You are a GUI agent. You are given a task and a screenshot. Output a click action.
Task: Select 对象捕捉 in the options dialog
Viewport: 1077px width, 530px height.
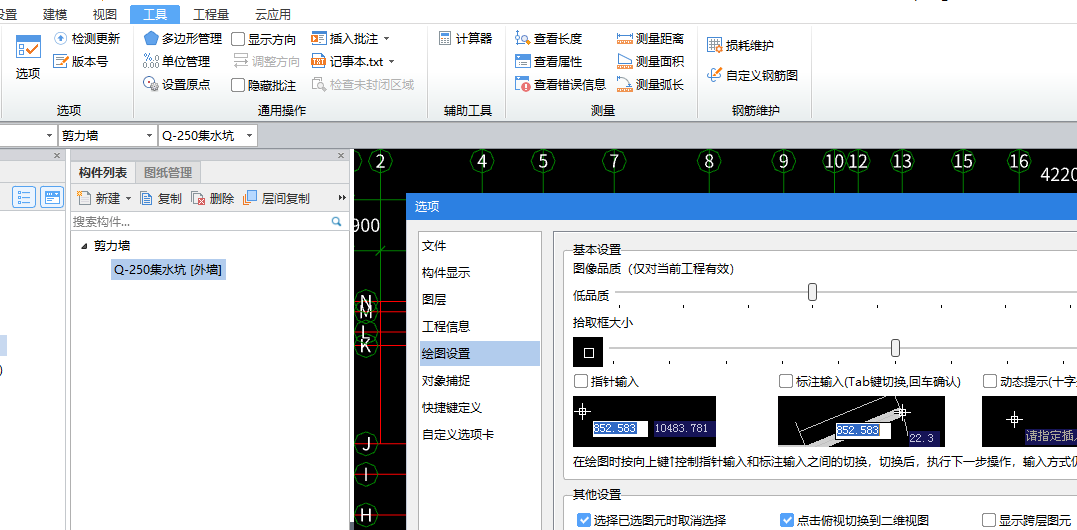[479, 380]
